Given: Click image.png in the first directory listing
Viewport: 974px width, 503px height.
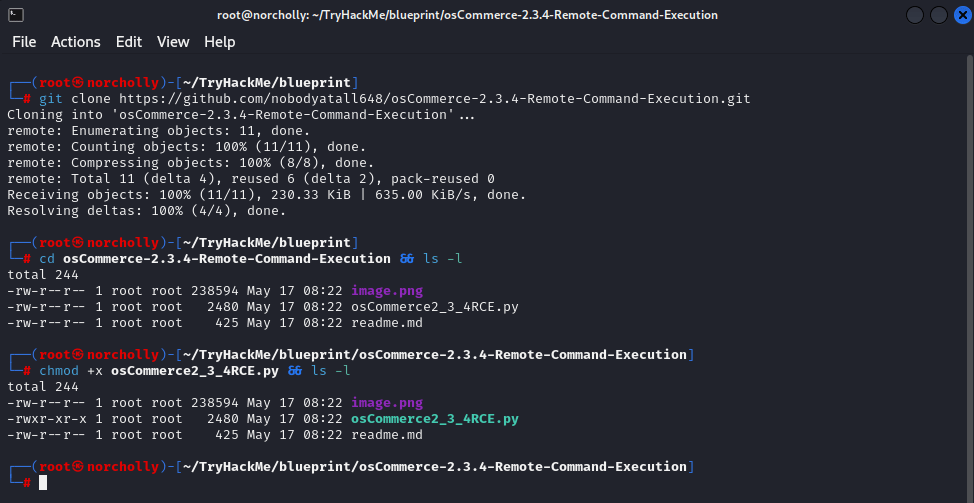Looking at the screenshot, I should (387, 291).
